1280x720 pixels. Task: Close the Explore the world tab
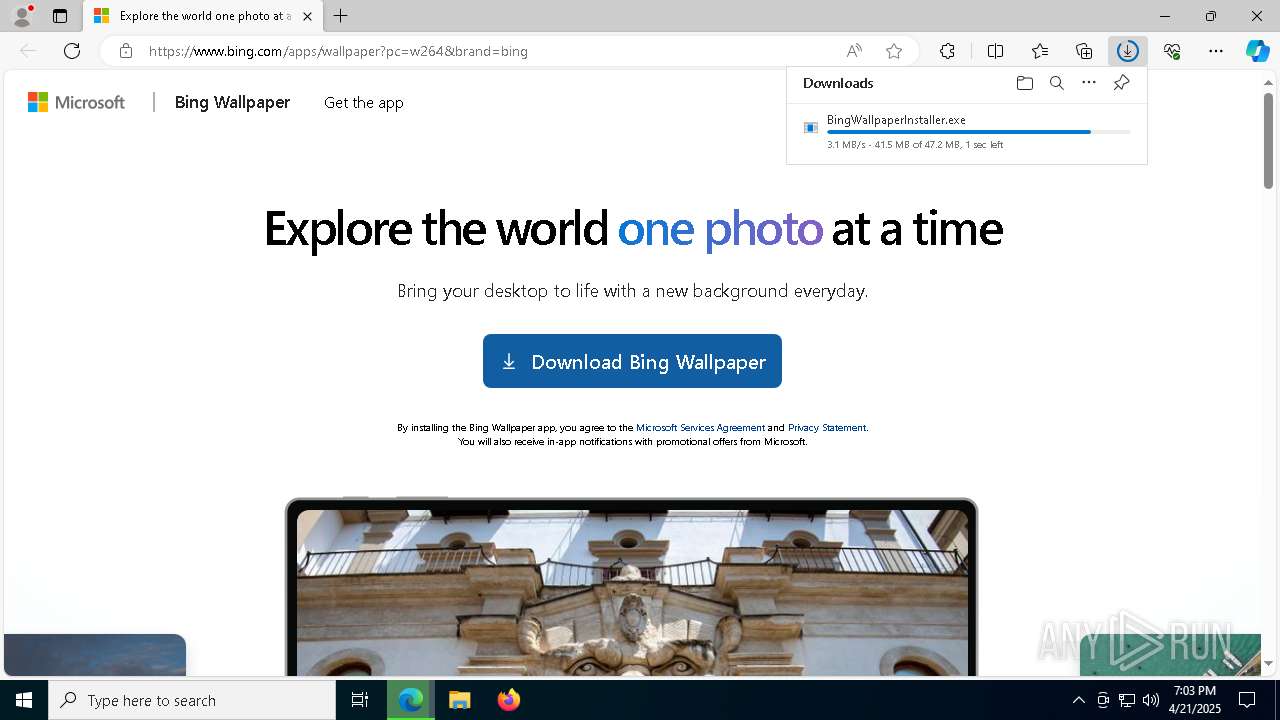[307, 16]
